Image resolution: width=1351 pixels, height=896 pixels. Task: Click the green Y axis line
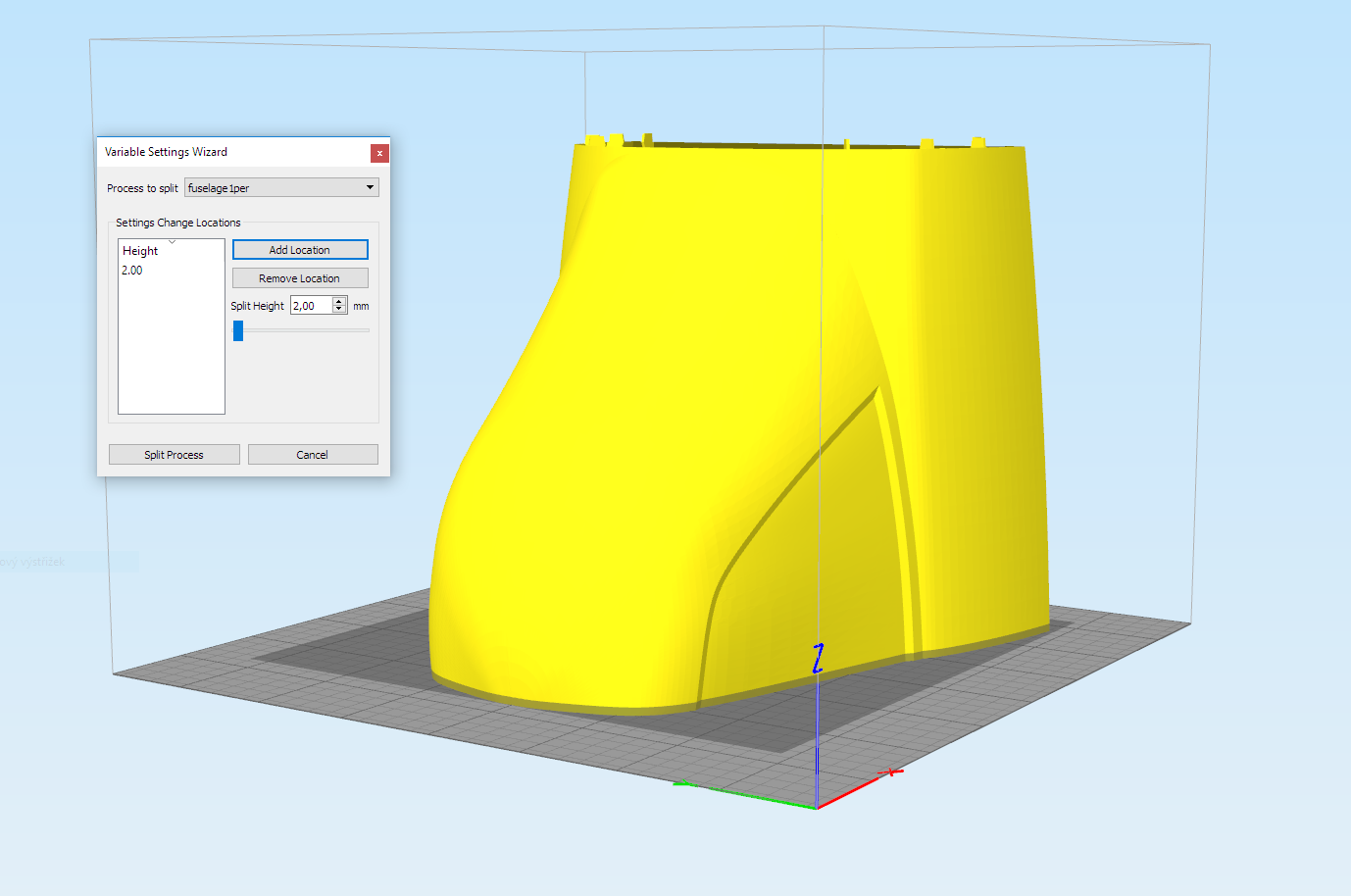[x=745, y=794]
